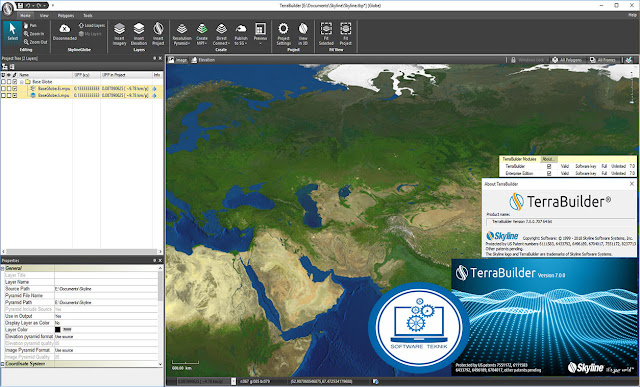Image resolution: width=640 pixels, height=387 pixels.
Task: Click the Undo icon in quick access bar
Action: coord(28,6)
